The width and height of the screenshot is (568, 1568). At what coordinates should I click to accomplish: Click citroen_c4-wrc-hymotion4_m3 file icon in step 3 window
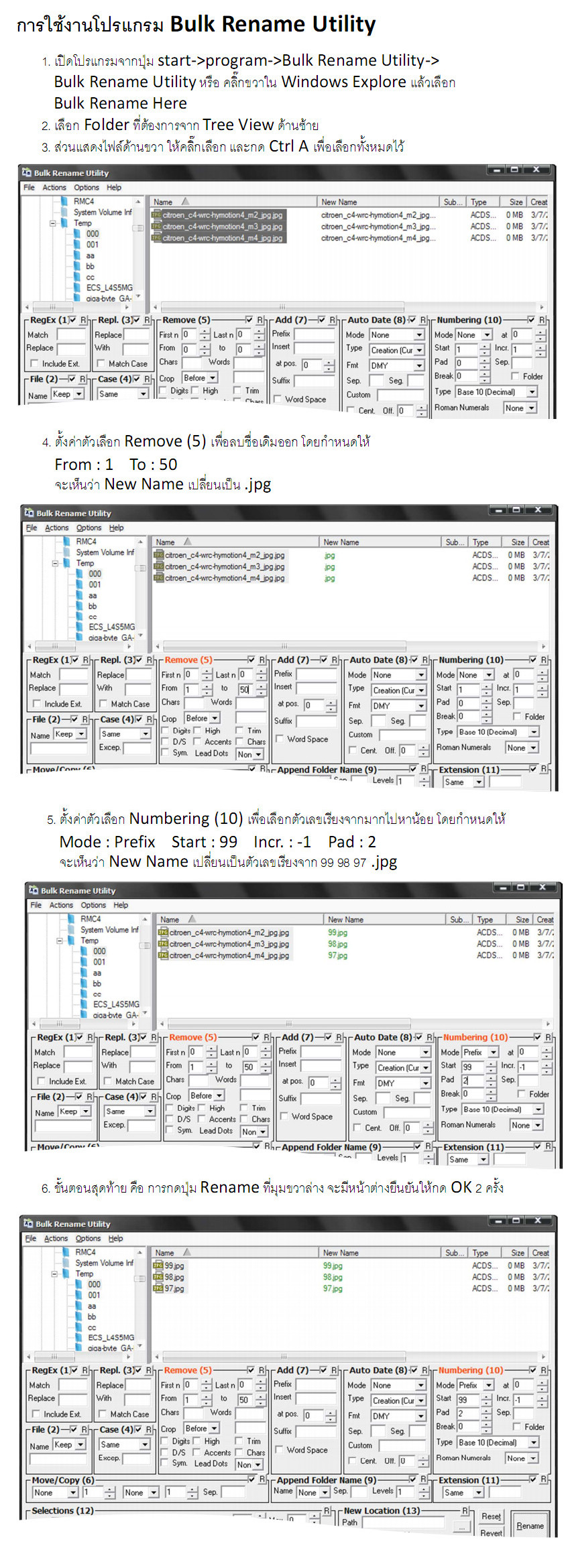point(156,227)
